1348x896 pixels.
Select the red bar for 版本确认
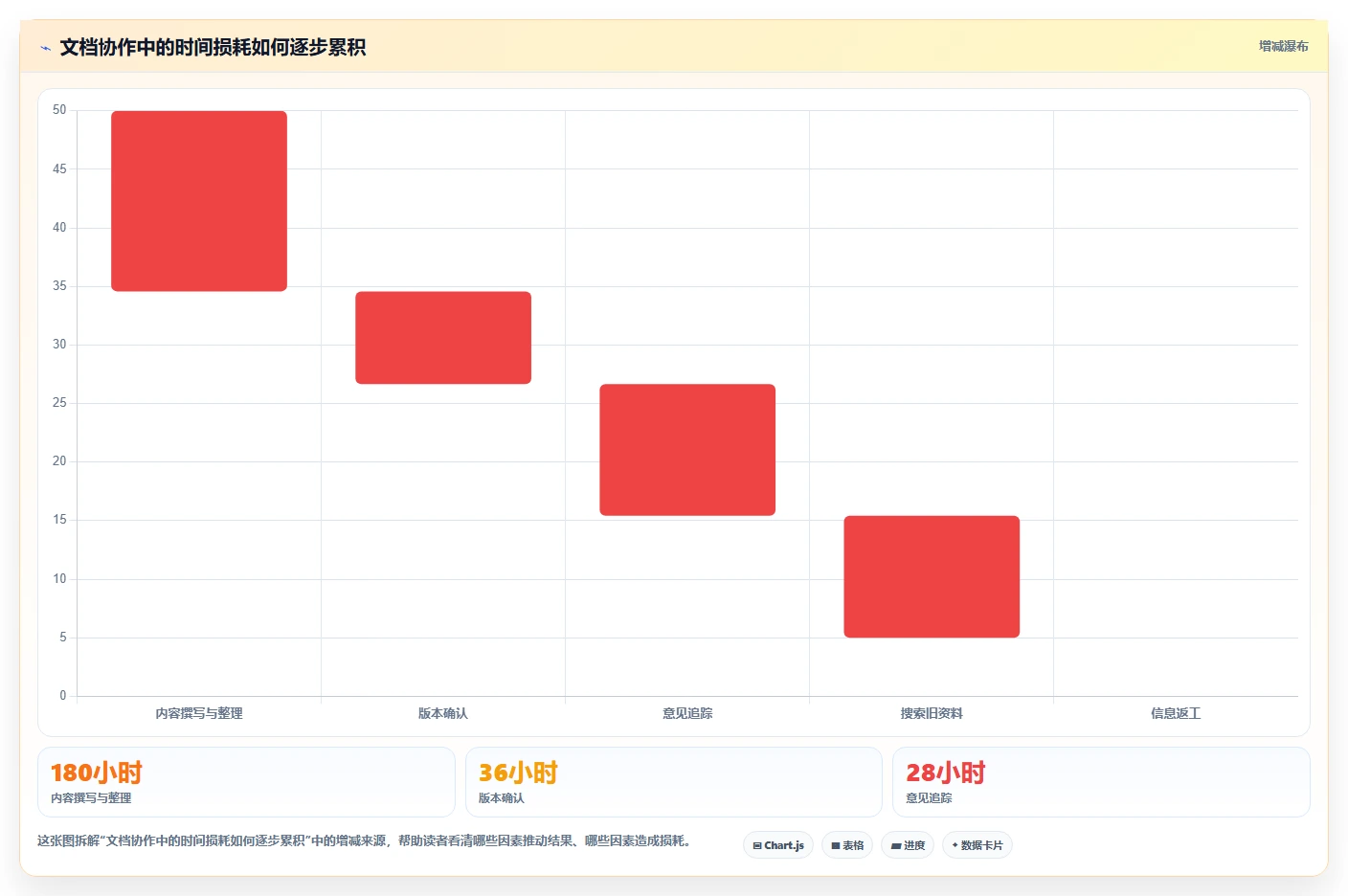point(443,338)
